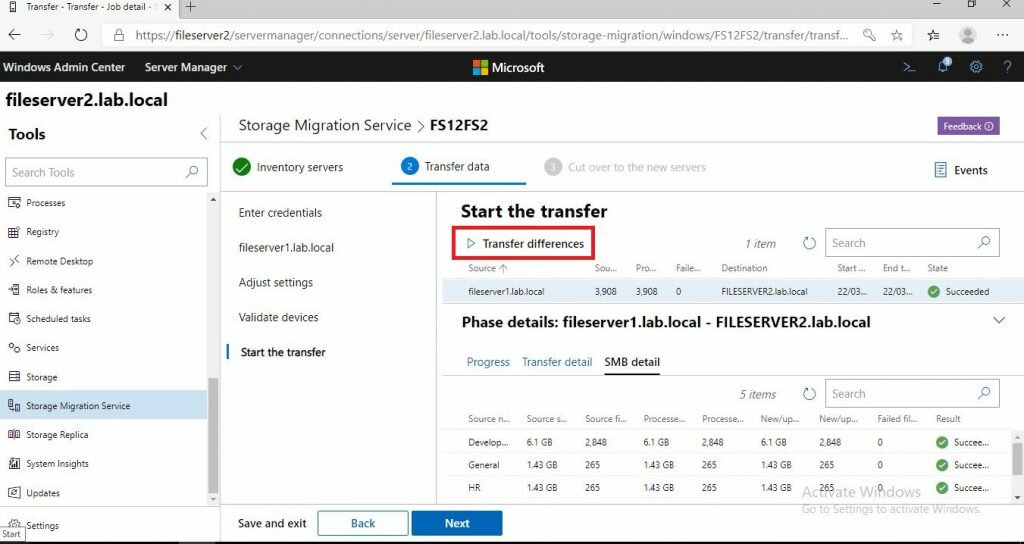Click the Next button

click(457, 523)
